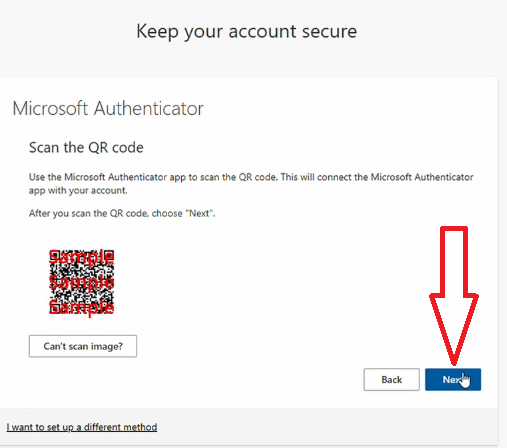
Task: Click the top-right QR finder square
Action: click(109, 255)
